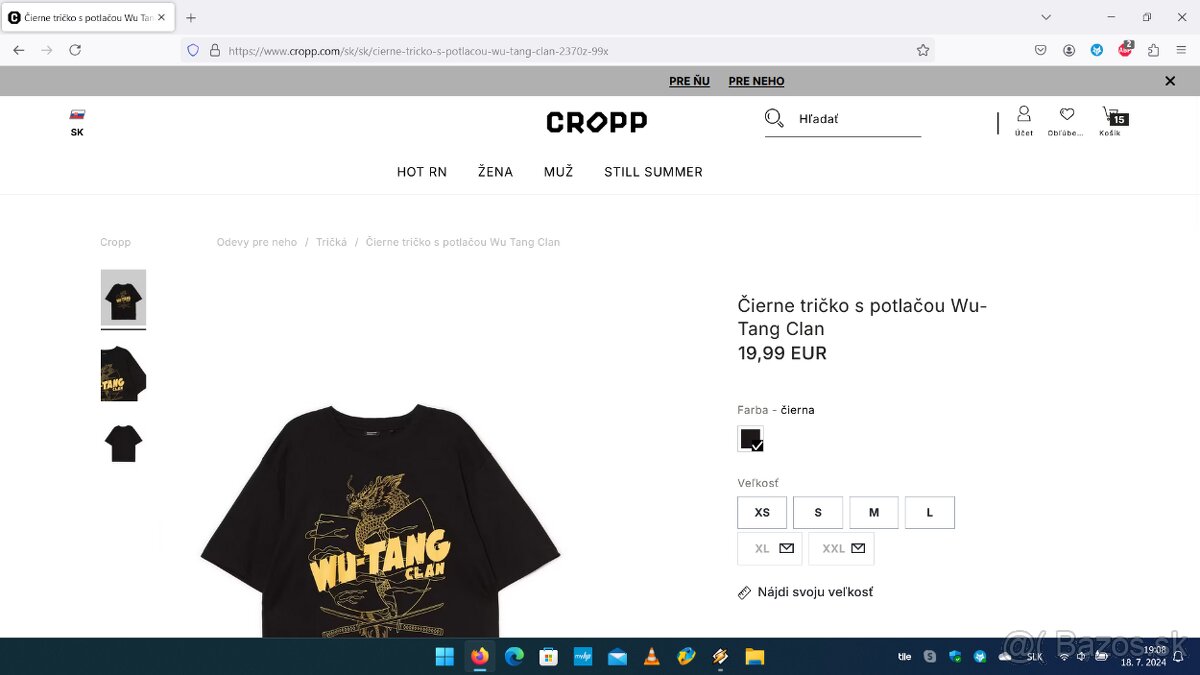Click the search magnifier icon

coord(774,119)
